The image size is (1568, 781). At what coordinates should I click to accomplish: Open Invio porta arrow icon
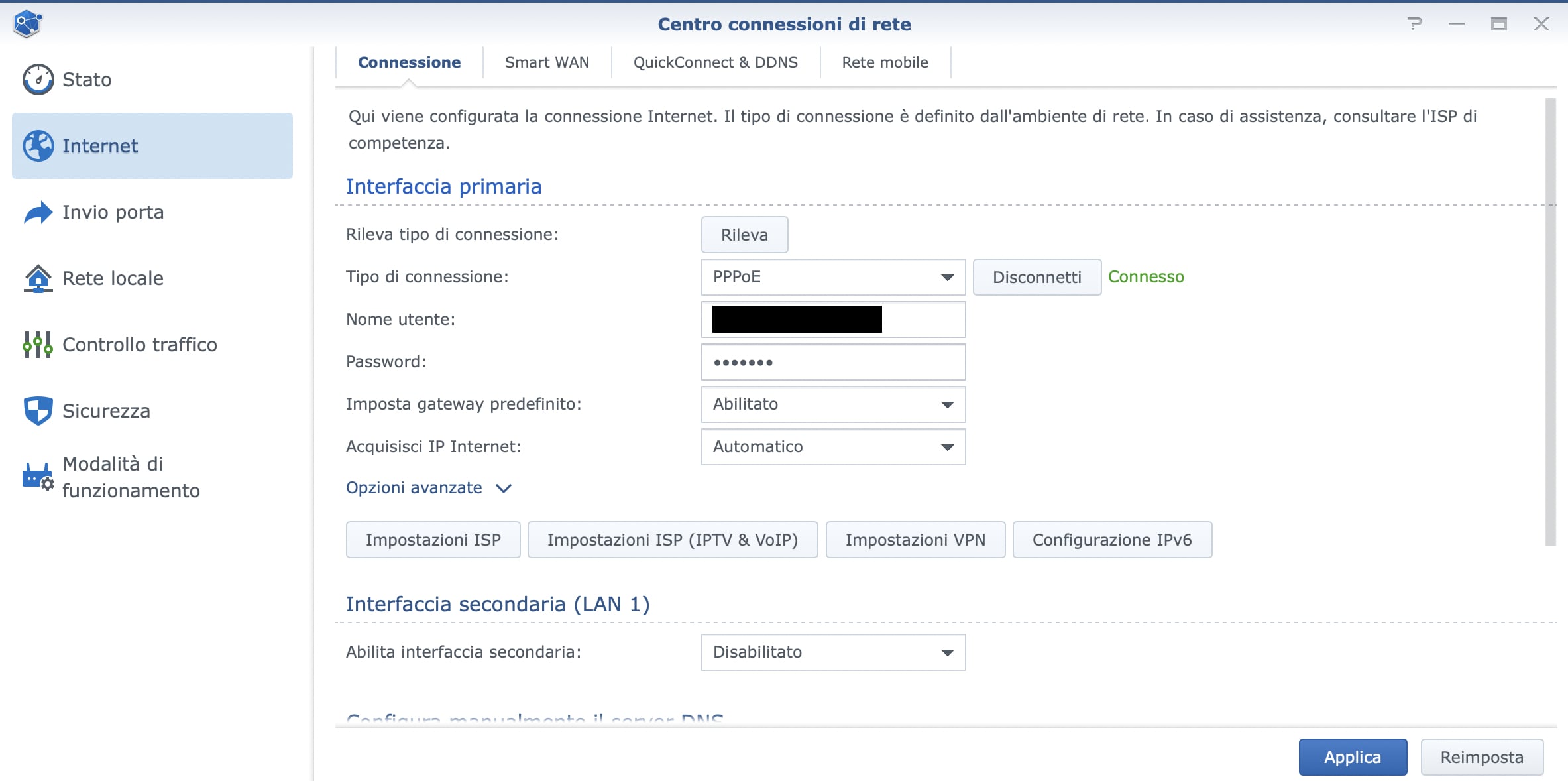coord(38,213)
